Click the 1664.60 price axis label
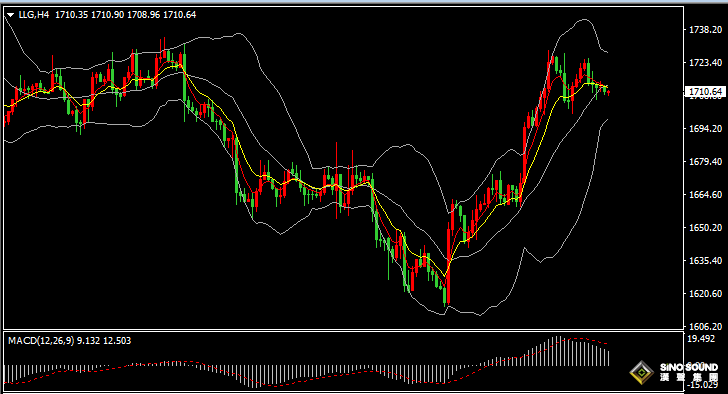The height and width of the screenshot is (394, 728). (705, 194)
